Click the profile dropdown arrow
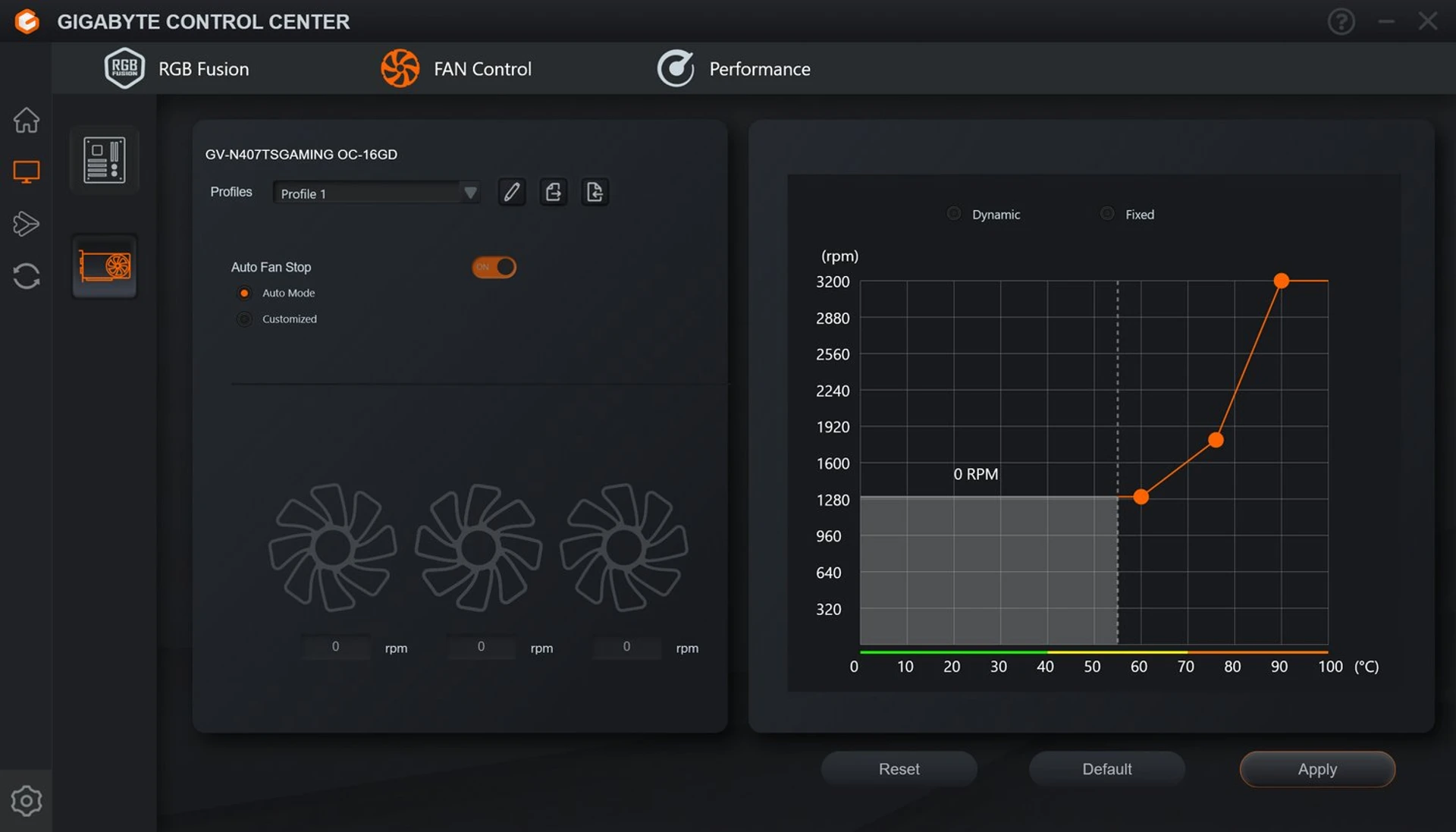This screenshot has height=832, width=1456. (x=470, y=193)
